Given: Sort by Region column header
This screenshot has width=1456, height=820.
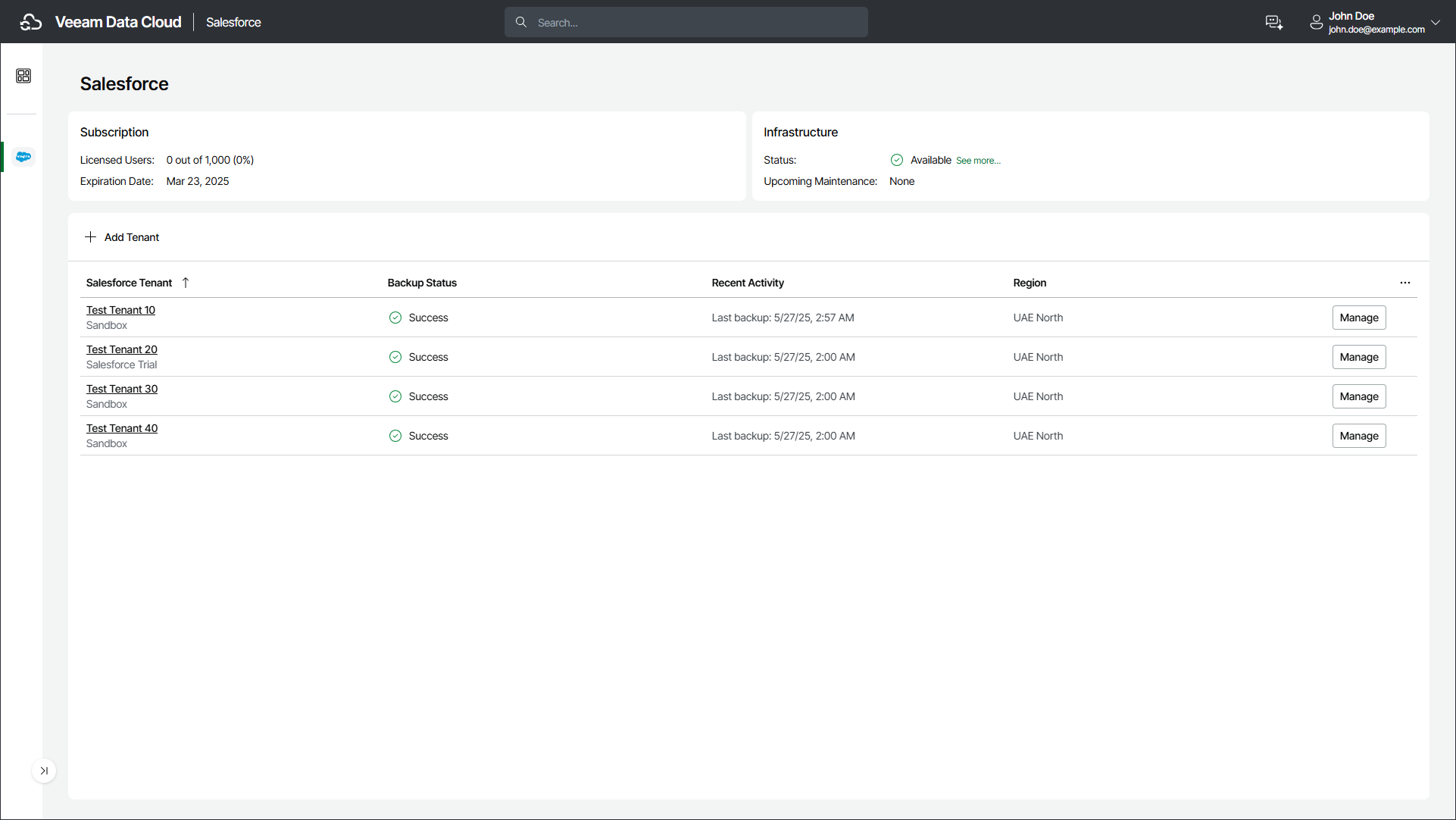Looking at the screenshot, I should pos(1030,283).
